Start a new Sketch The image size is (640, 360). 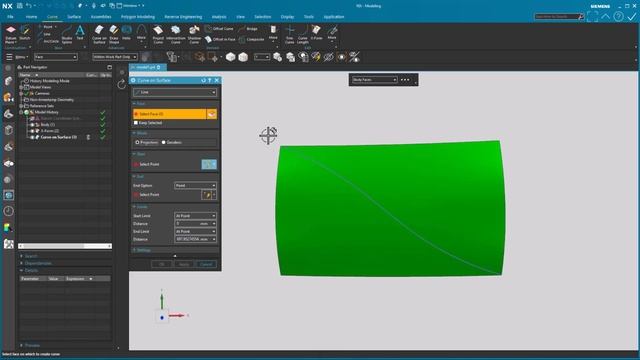(x=24, y=33)
